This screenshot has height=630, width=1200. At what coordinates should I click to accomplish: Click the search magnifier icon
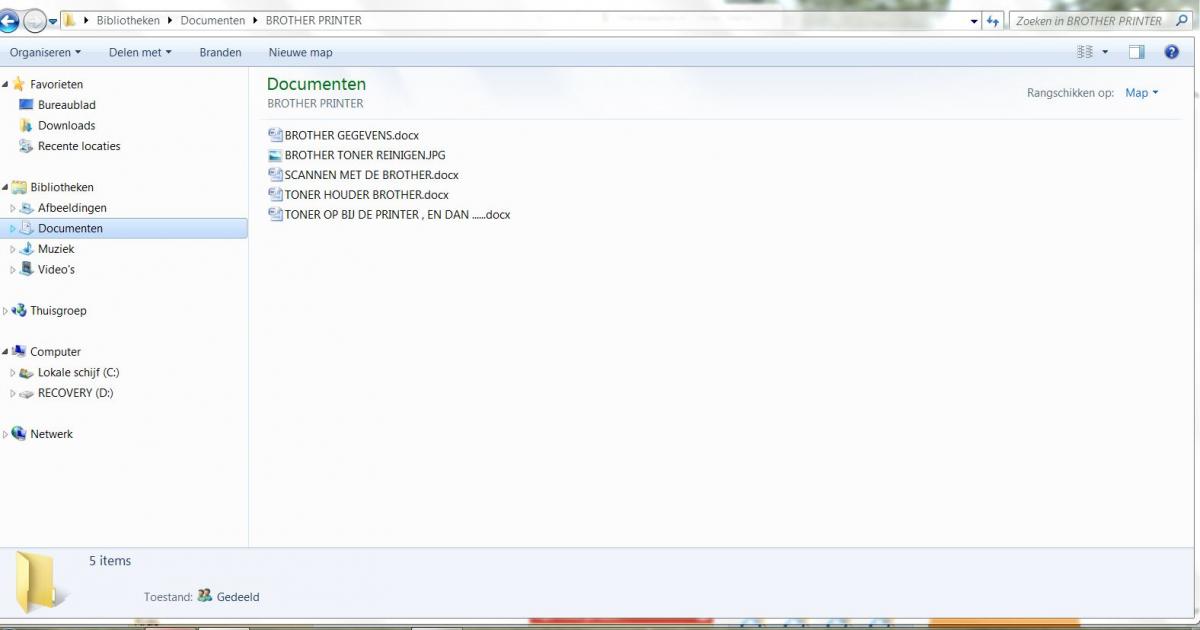click(x=1183, y=20)
